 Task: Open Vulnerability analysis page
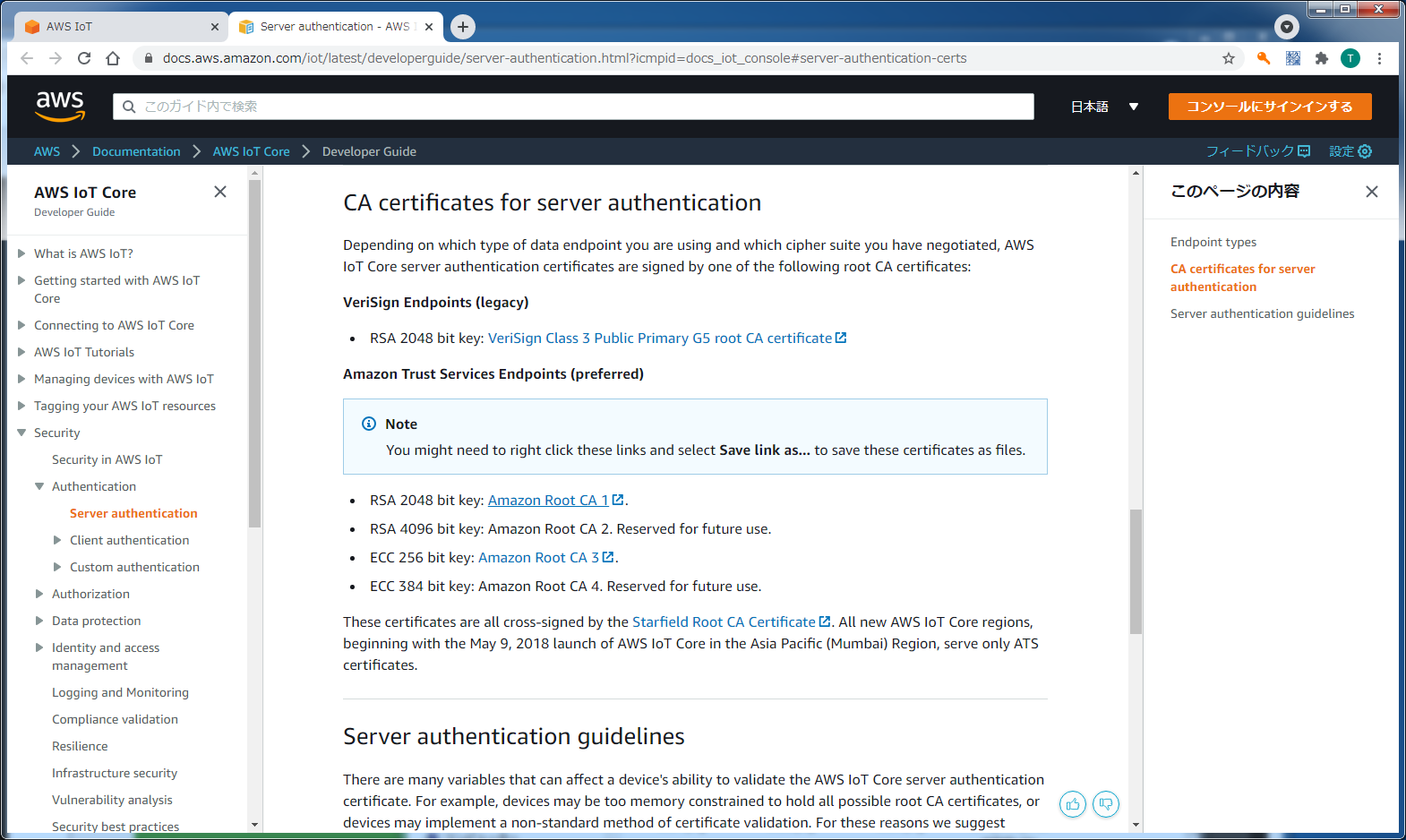tap(112, 800)
